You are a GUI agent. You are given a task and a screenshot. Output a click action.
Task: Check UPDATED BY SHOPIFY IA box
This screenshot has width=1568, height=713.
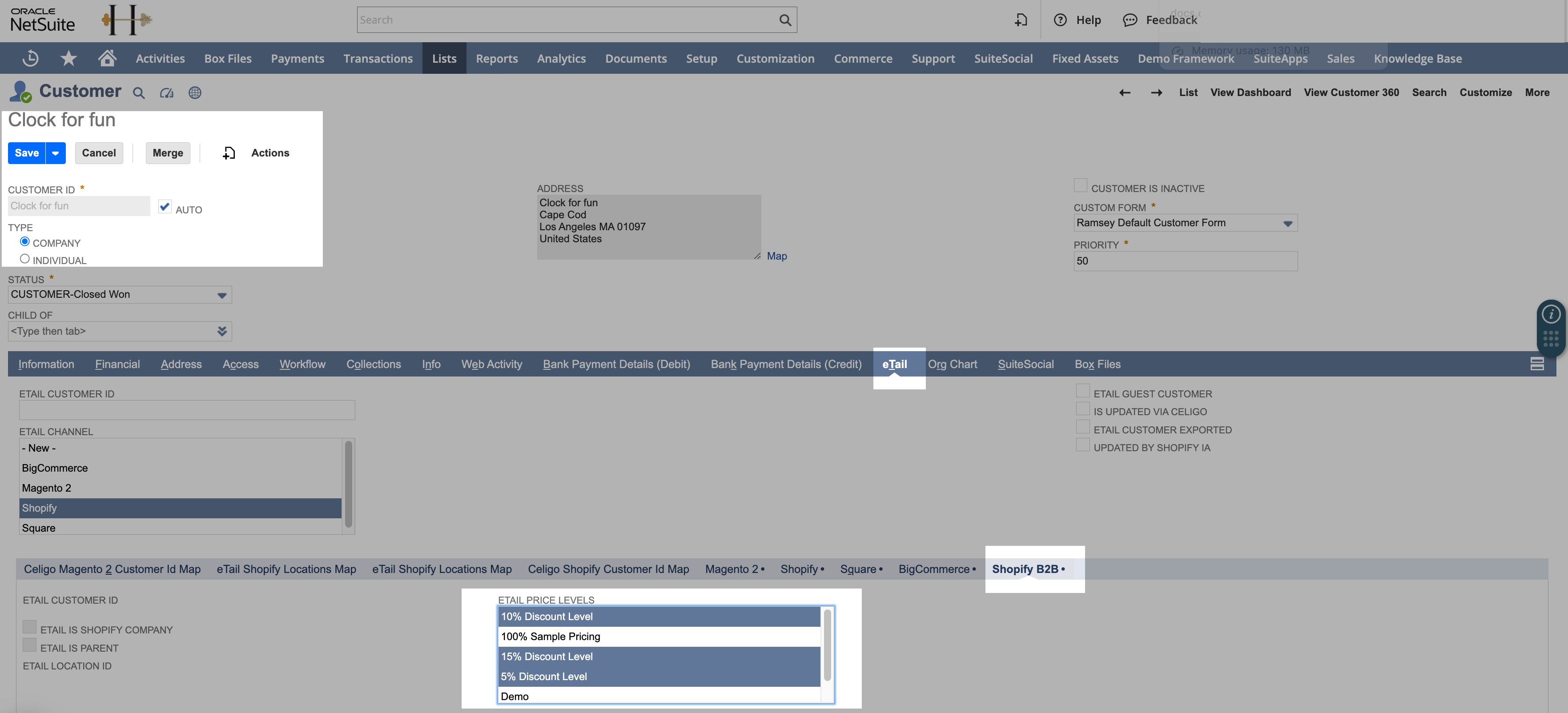[x=1083, y=445]
